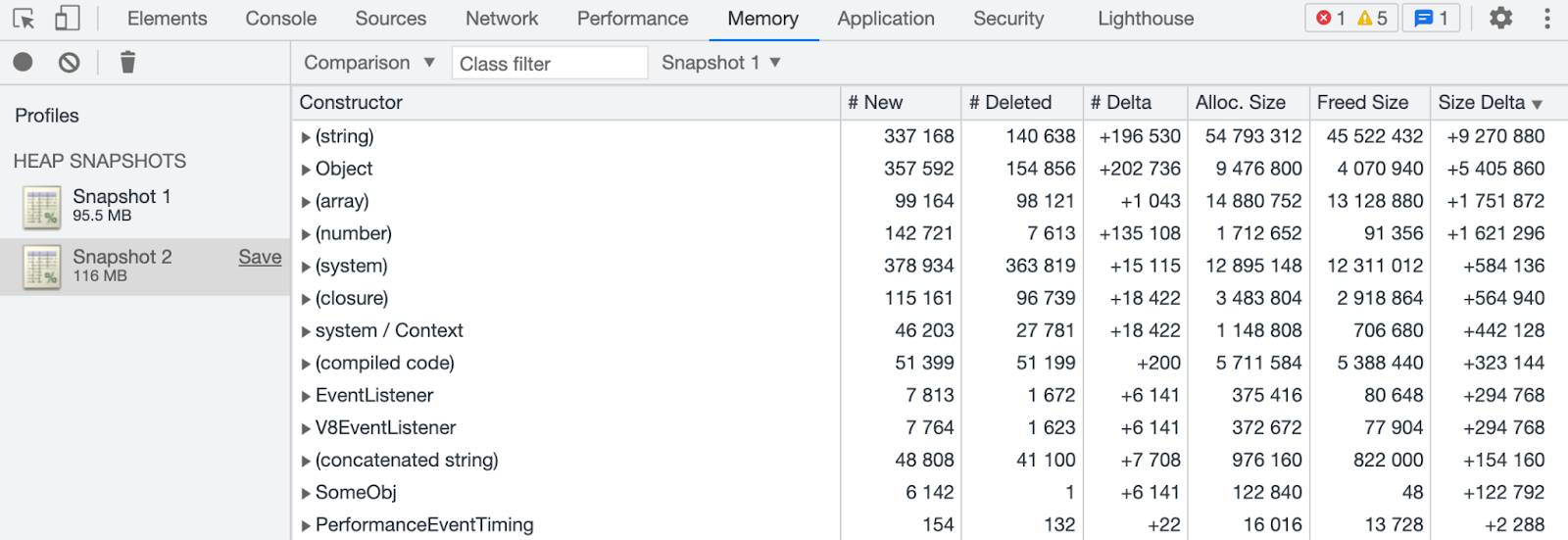Click the collect garbage trash icon

coord(127,63)
